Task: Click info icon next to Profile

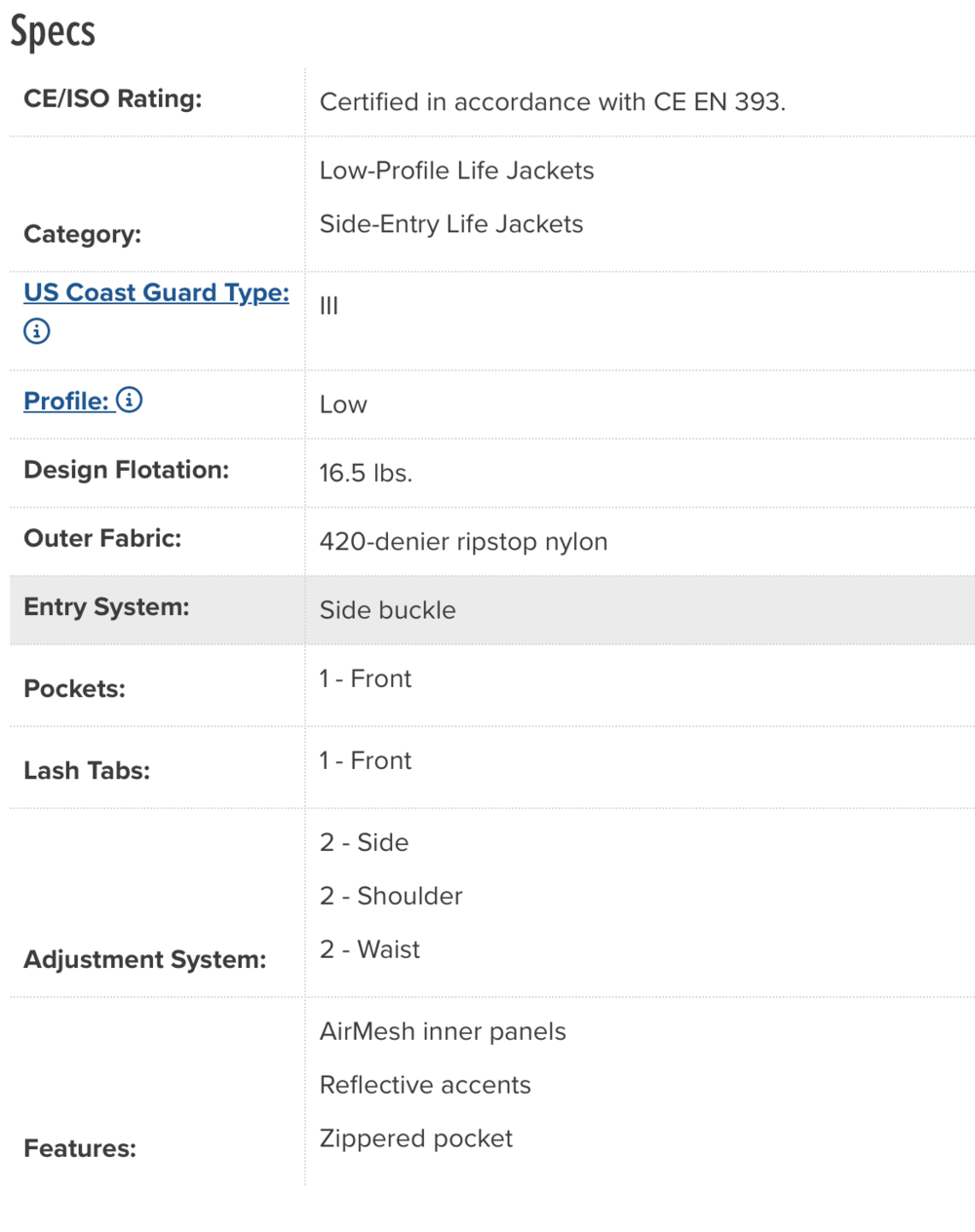Action: pos(130,400)
